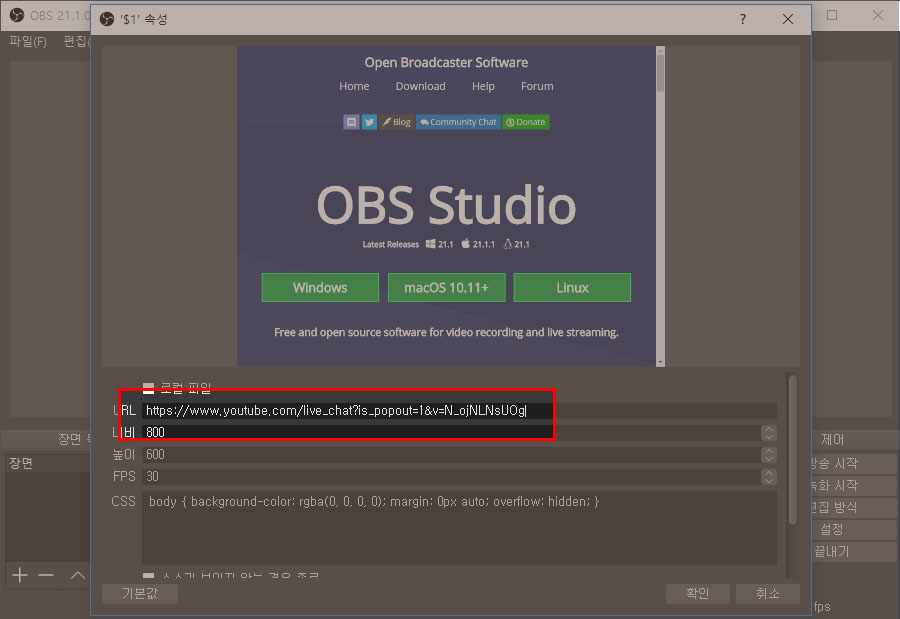Click the preview scrollbar down arrow
This screenshot has height=619, width=900.
click(660, 362)
